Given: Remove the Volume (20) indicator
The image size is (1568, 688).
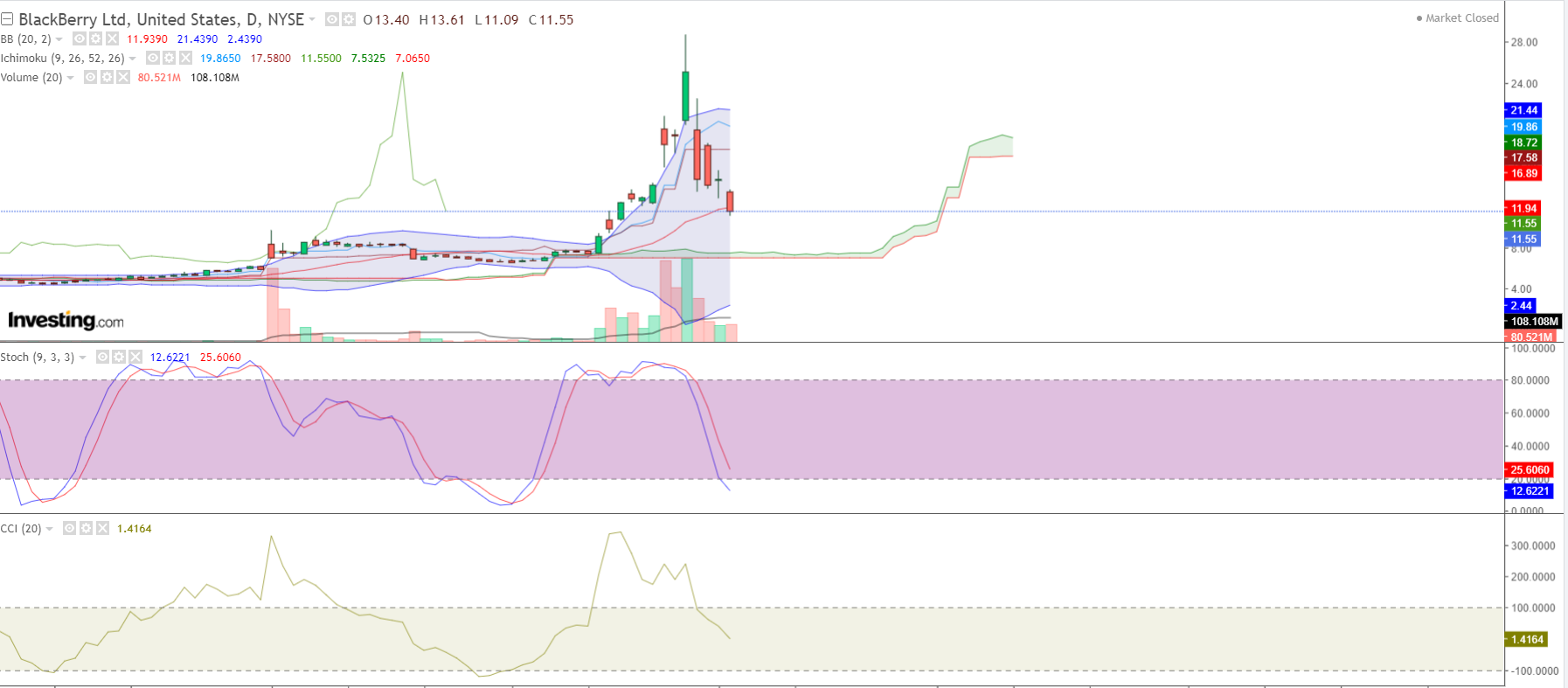Looking at the screenshot, I should [x=123, y=78].
